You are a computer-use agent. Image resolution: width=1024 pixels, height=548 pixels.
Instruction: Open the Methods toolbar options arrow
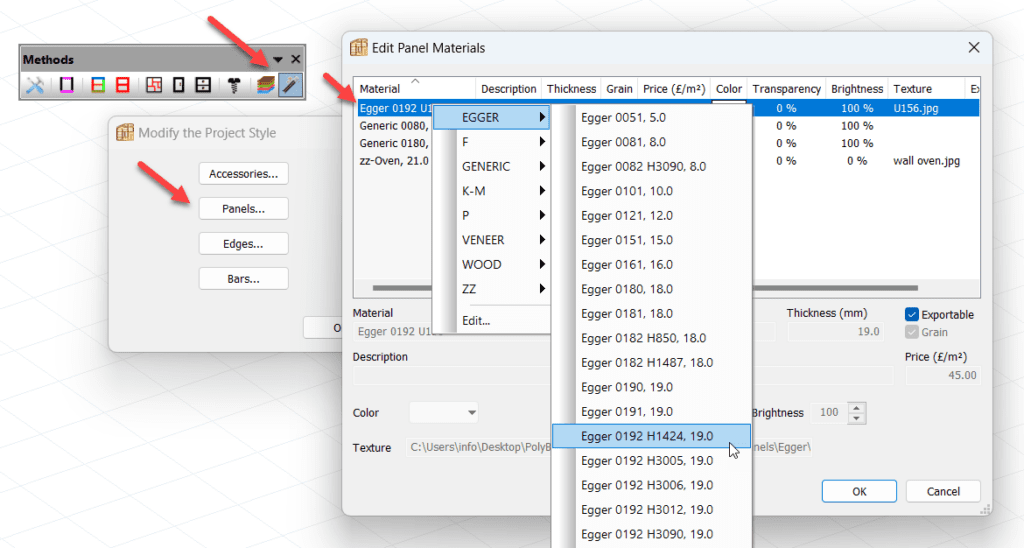click(x=278, y=60)
